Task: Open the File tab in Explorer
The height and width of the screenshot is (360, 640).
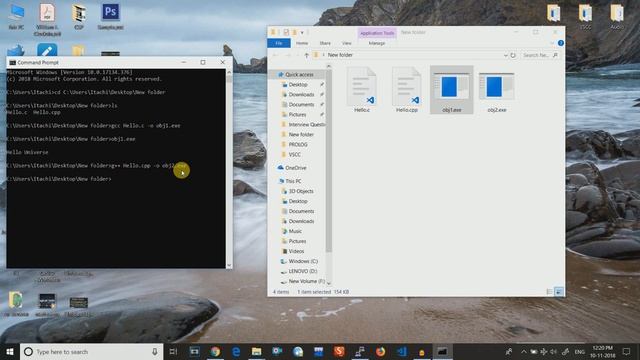Action: (x=279, y=43)
